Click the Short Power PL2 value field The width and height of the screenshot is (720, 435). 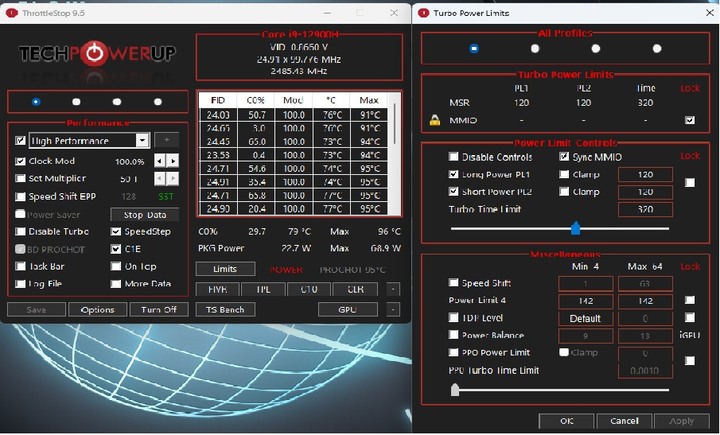[645, 192]
